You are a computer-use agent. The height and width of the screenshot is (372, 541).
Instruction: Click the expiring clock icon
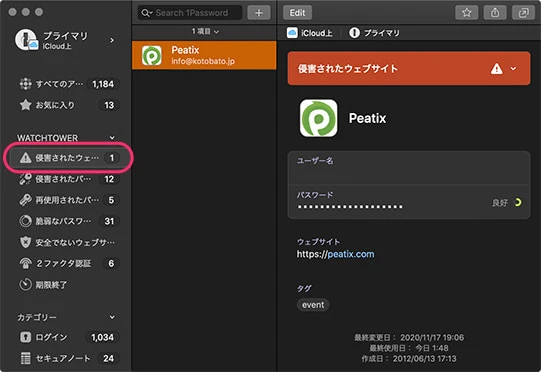tap(26, 285)
